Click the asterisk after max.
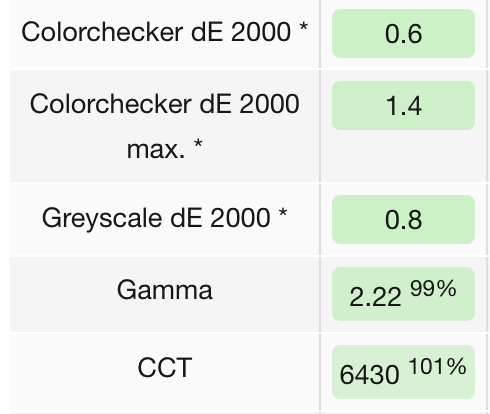The height and width of the screenshot is (414, 490). click(198, 144)
